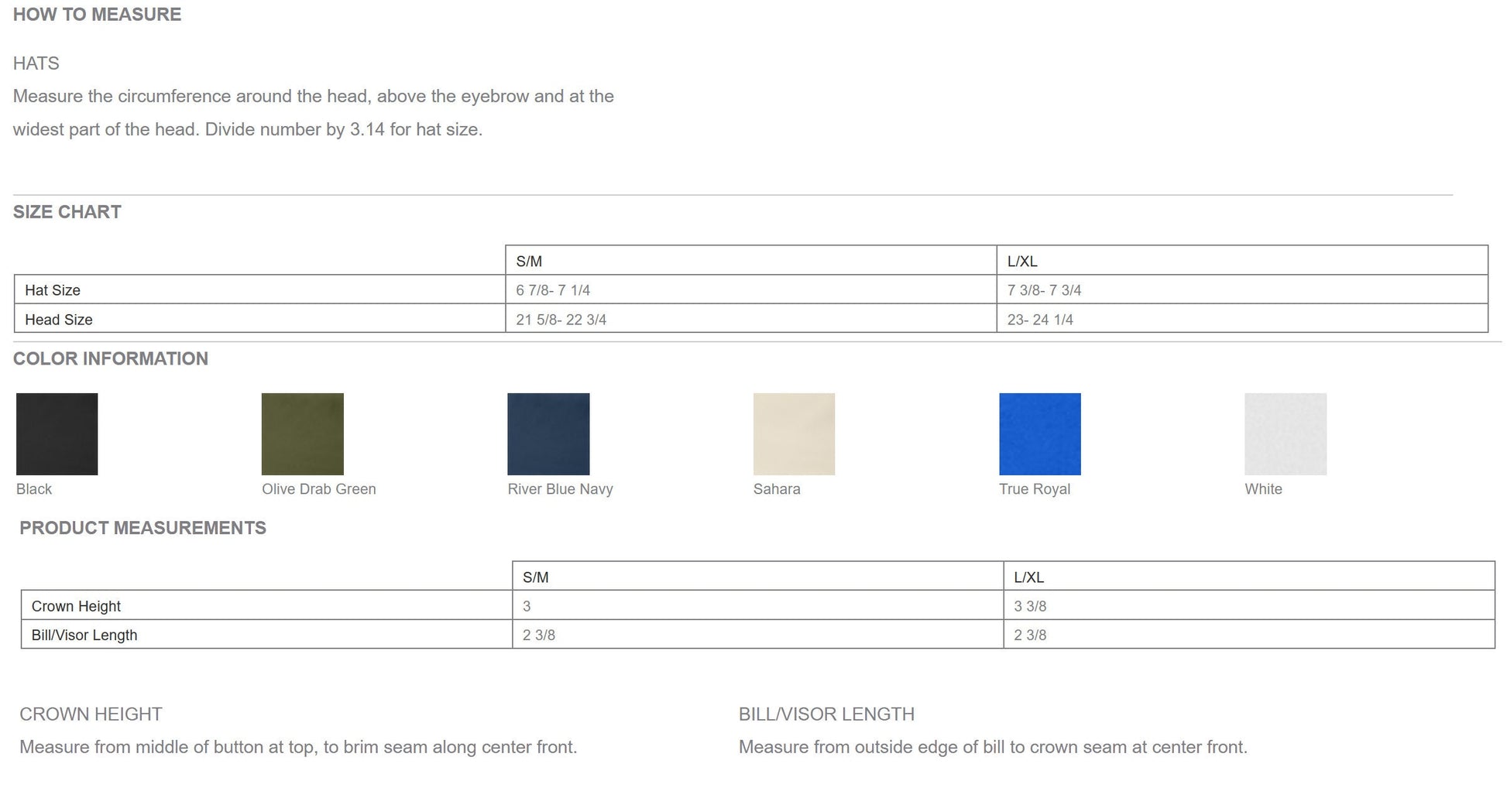
Task: Click the River Blue Navy label
Action: pos(560,489)
